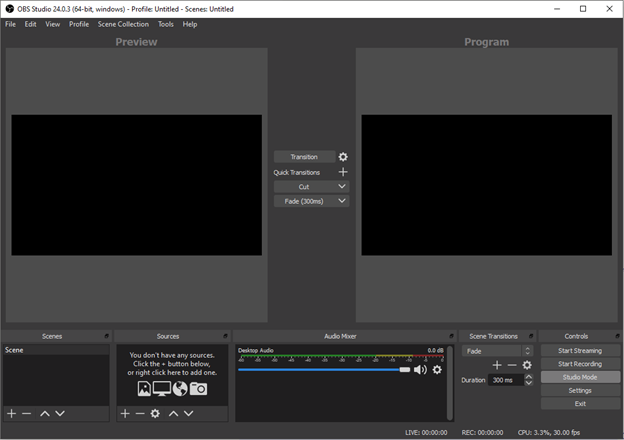
Task: Open the Profile menu
Action: tap(79, 24)
